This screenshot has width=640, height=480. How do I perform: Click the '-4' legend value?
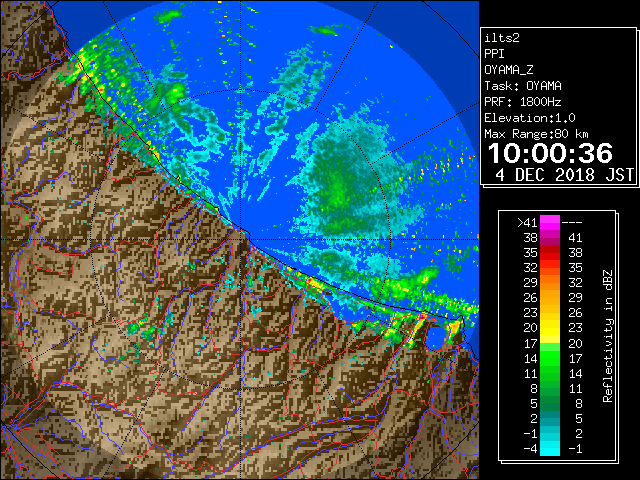click(x=530, y=449)
